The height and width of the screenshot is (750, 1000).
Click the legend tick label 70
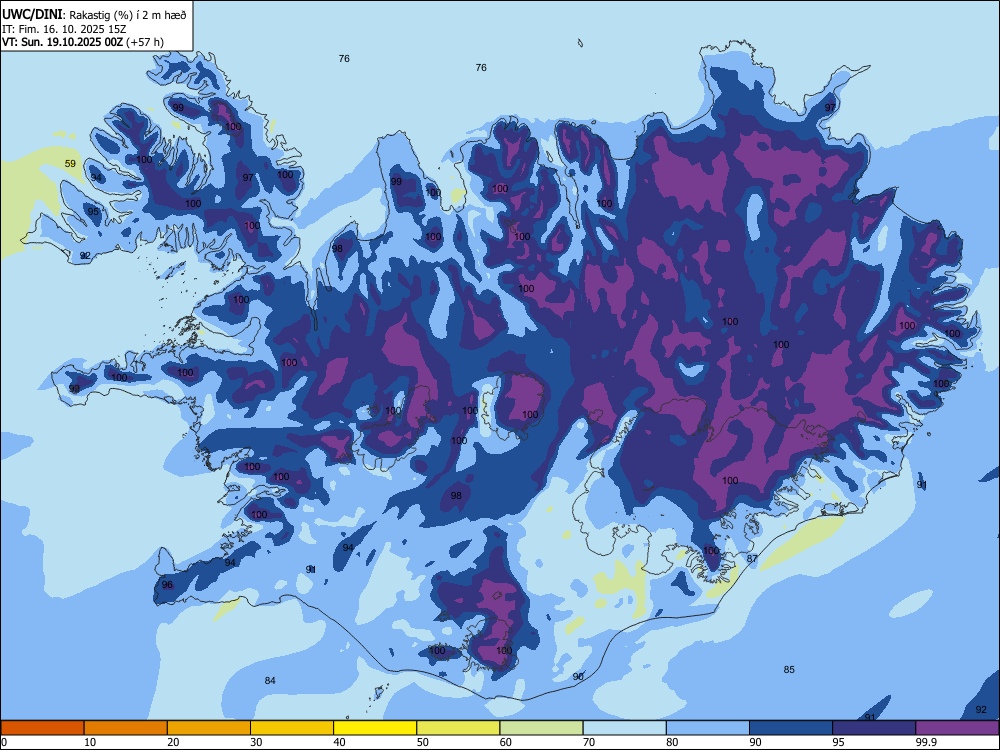pos(589,742)
